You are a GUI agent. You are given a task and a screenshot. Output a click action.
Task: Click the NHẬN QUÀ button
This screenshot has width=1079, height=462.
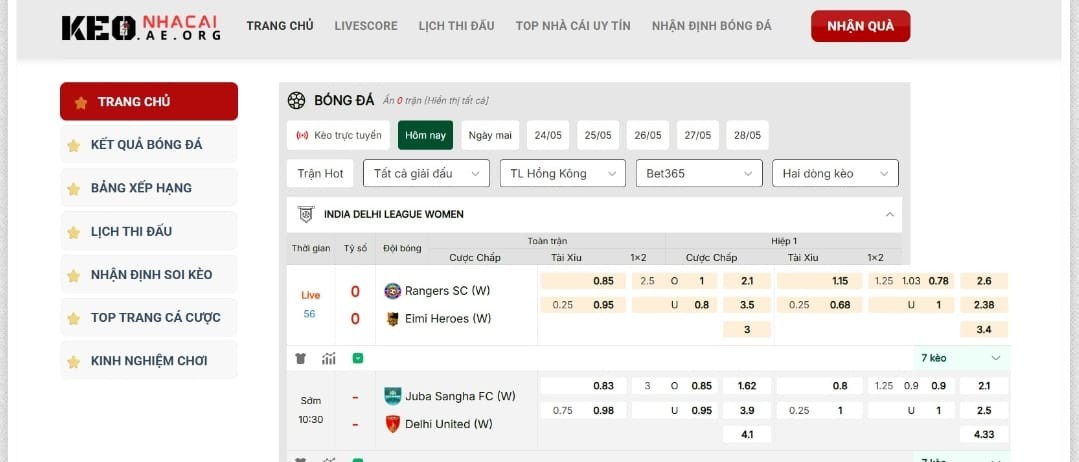[x=860, y=26]
